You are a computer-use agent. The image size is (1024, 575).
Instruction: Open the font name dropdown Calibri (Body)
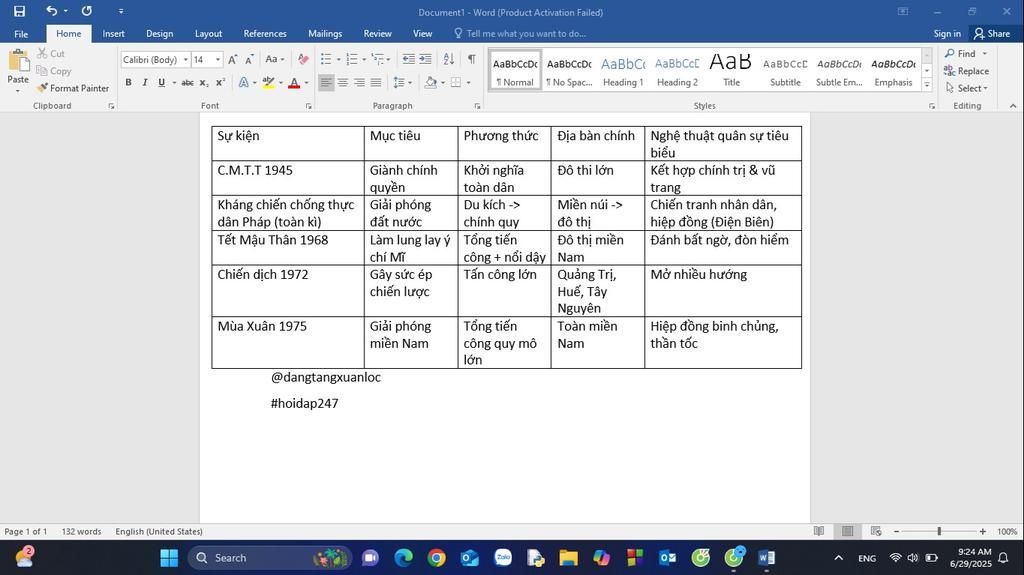(185, 59)
